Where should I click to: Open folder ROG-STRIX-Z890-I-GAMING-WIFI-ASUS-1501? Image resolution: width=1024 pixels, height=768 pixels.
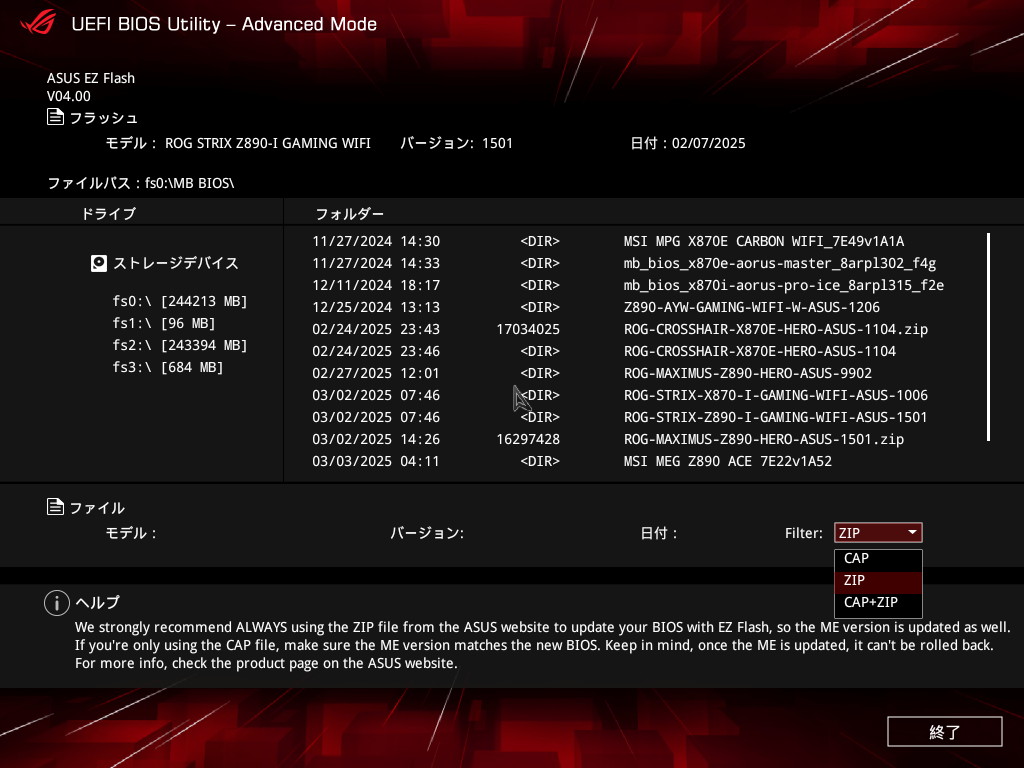(x=776, y=417)
